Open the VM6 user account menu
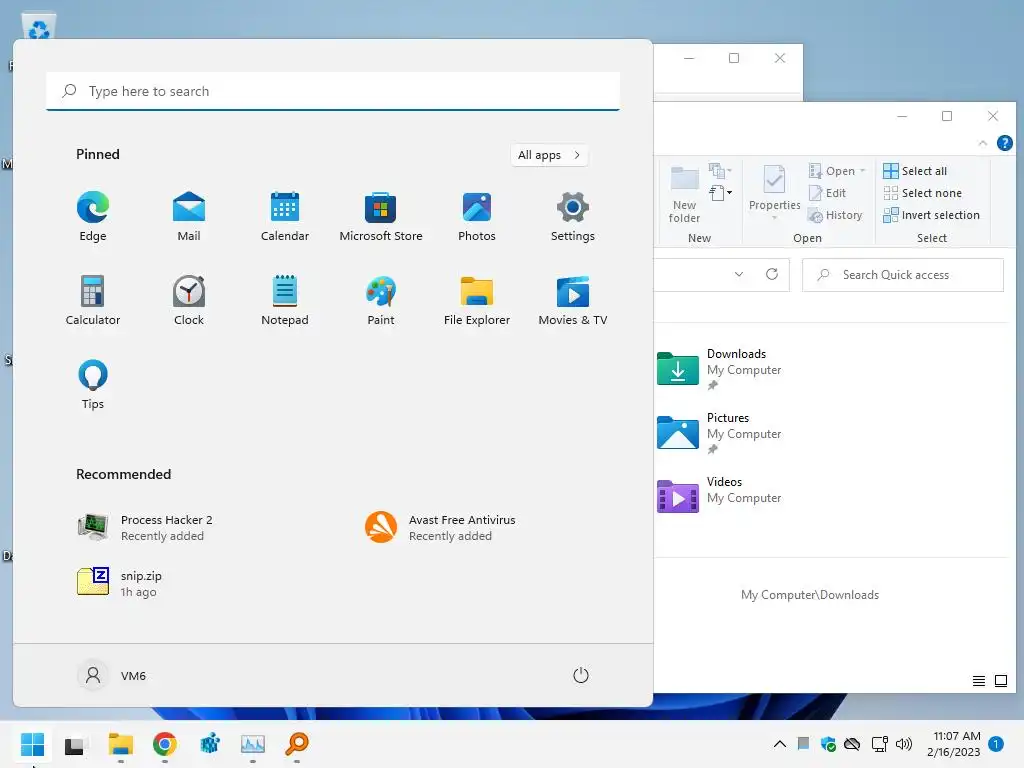The width and height of the screenshot is (1024, 768). 112,675
